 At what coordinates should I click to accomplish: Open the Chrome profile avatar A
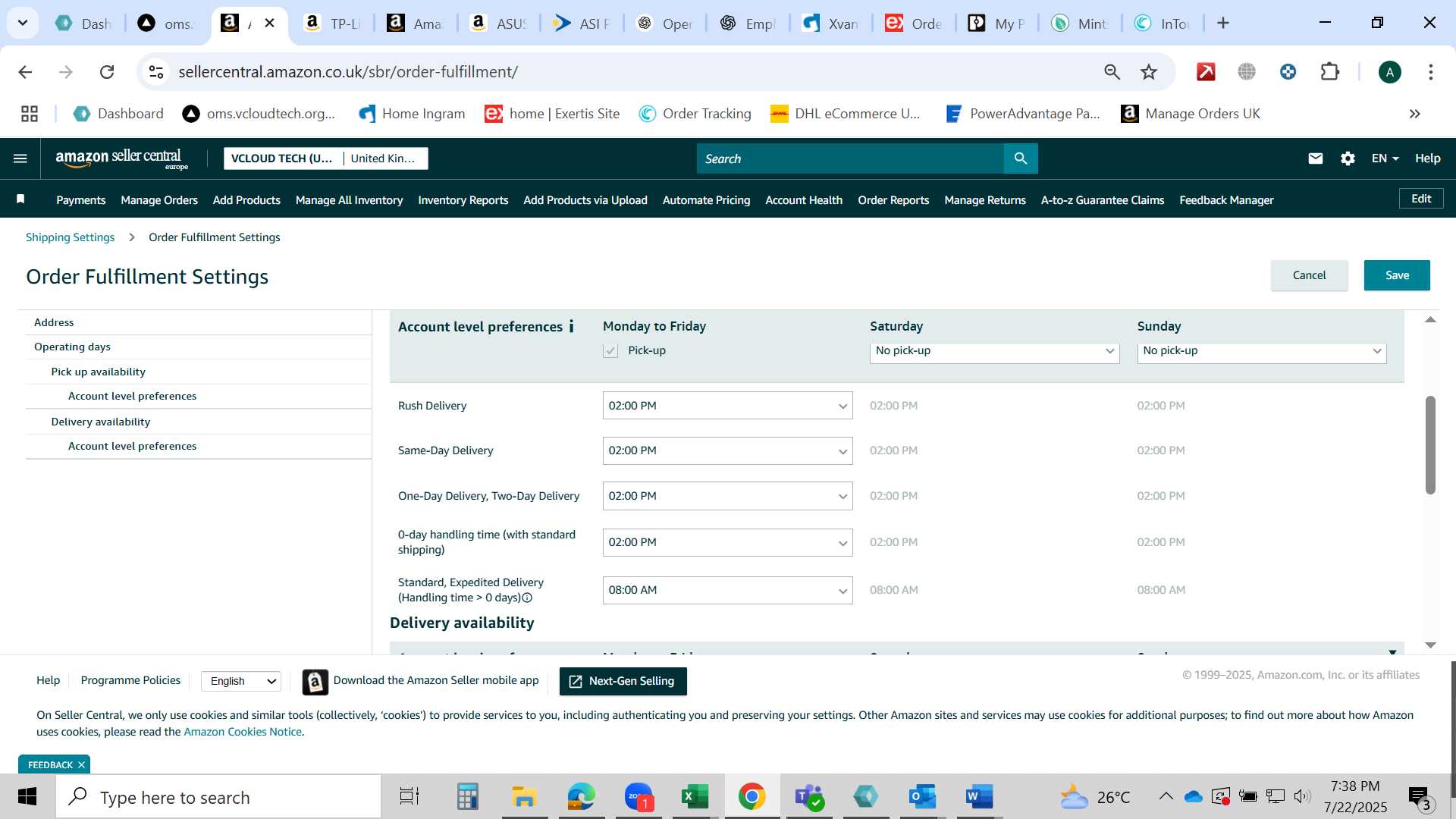coord(1389,72)
